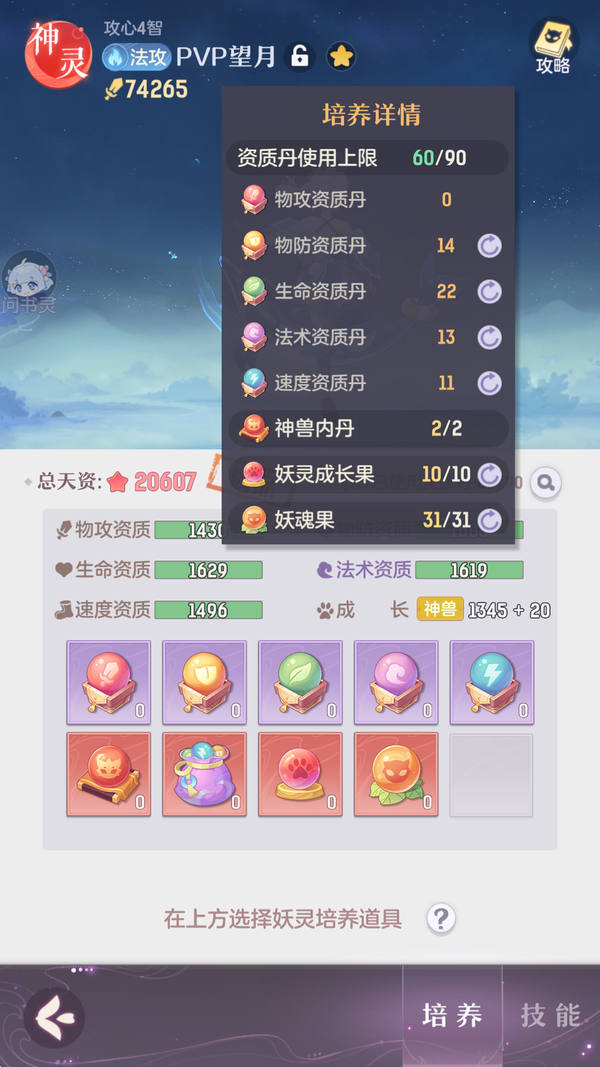
Task: Reset 妖魂果 with its refresh icon
Action: coord(489,521)
